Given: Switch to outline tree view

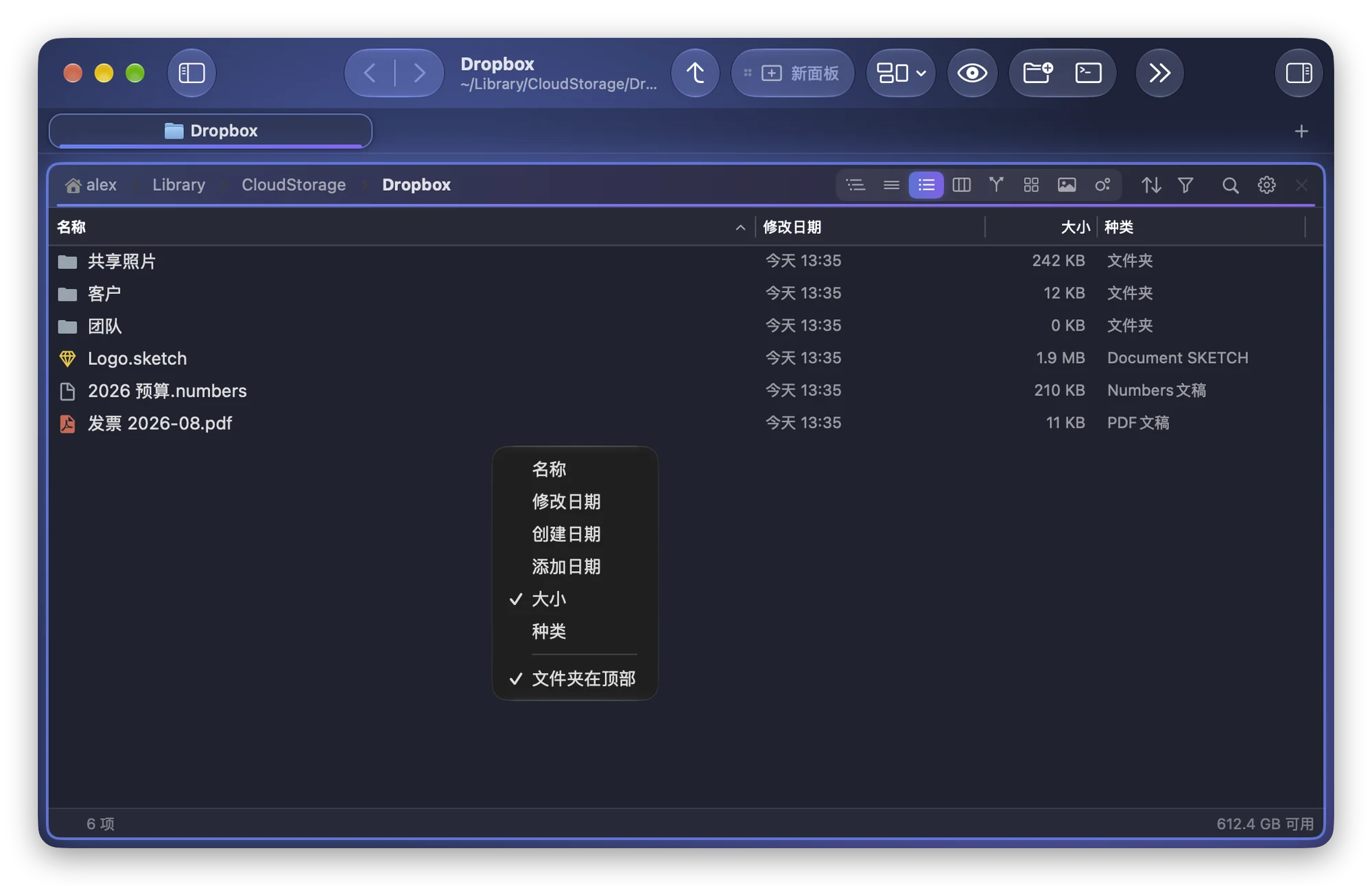Looking at the screenshot, I should [855, 185].
